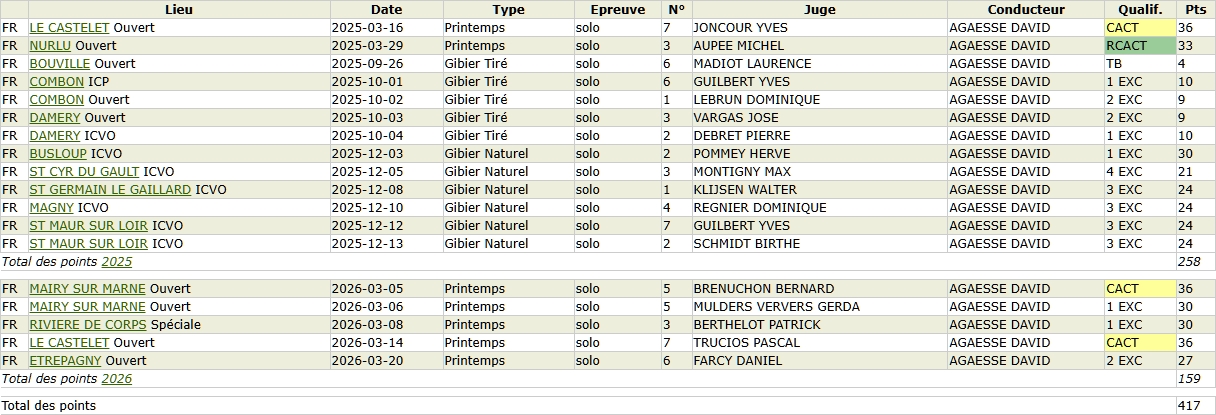Image resolution: width=1216 pixels, height=415 pixels.
Task: Select the green RCACT qualification cell
Action: click(1139, 46)
